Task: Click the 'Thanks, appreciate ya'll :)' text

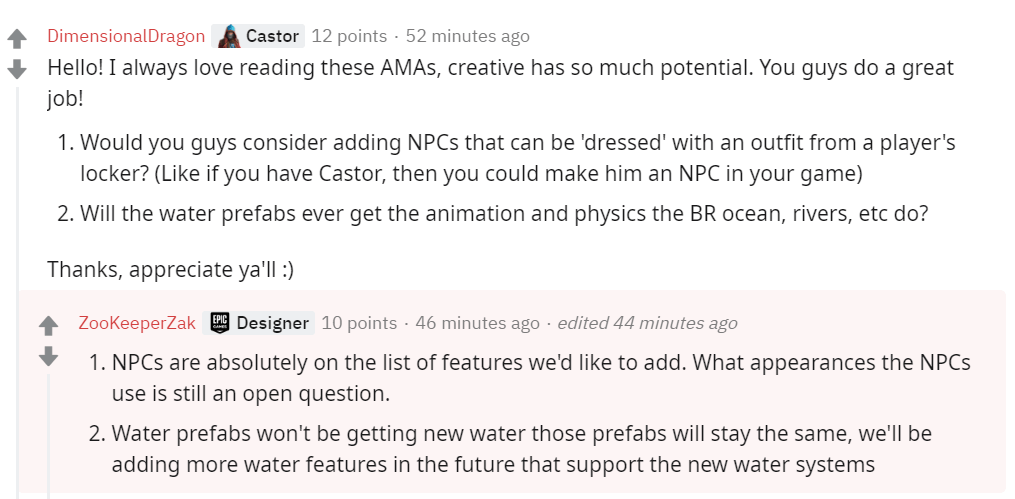Action: [x=170, y=269]
